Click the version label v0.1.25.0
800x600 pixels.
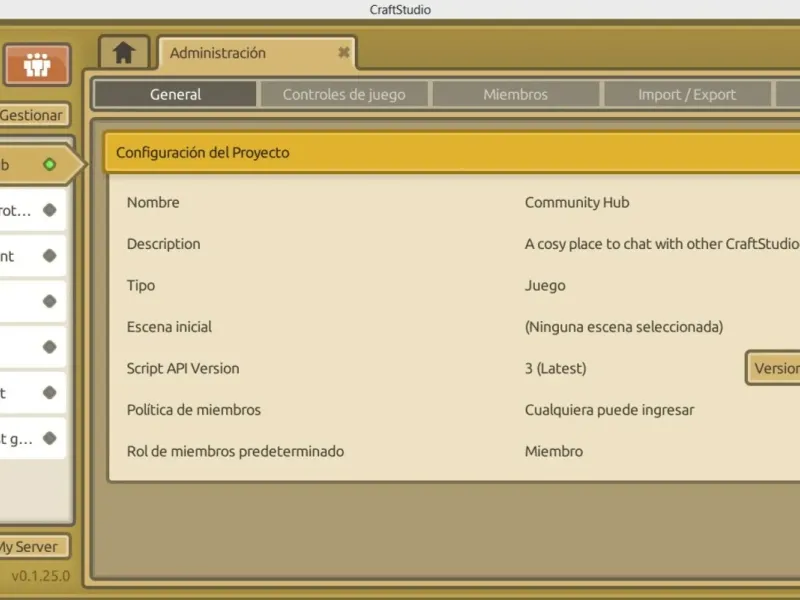point(40,576)
